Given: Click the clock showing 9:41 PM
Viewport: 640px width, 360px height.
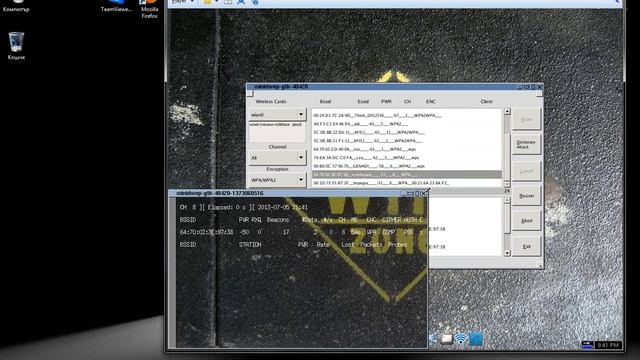Looking at the screenshot, I should 608,345.
